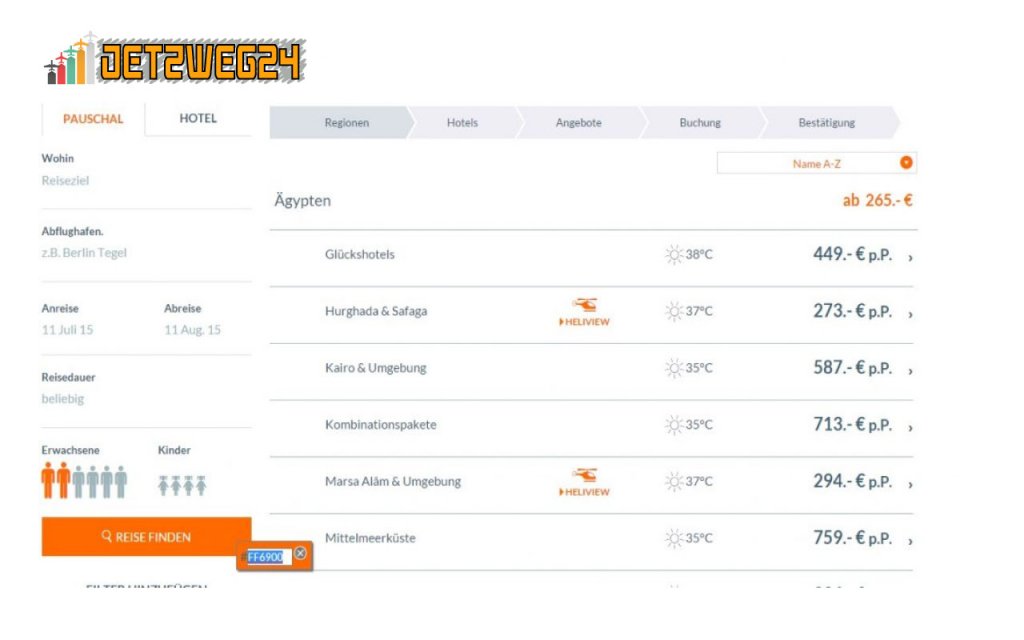Click the FF6900 hex color field
This screenshot has width=1024, height=640.
tap(266, 557)
